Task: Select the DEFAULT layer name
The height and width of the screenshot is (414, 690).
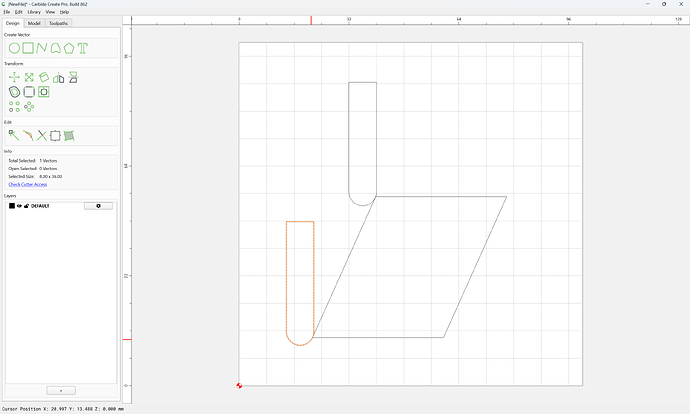Action: (40, 206)
